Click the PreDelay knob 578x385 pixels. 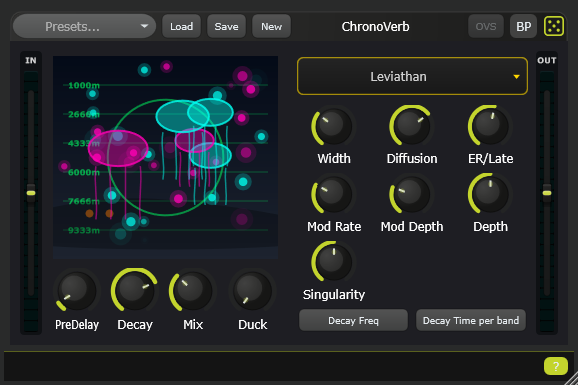point(77,291)
